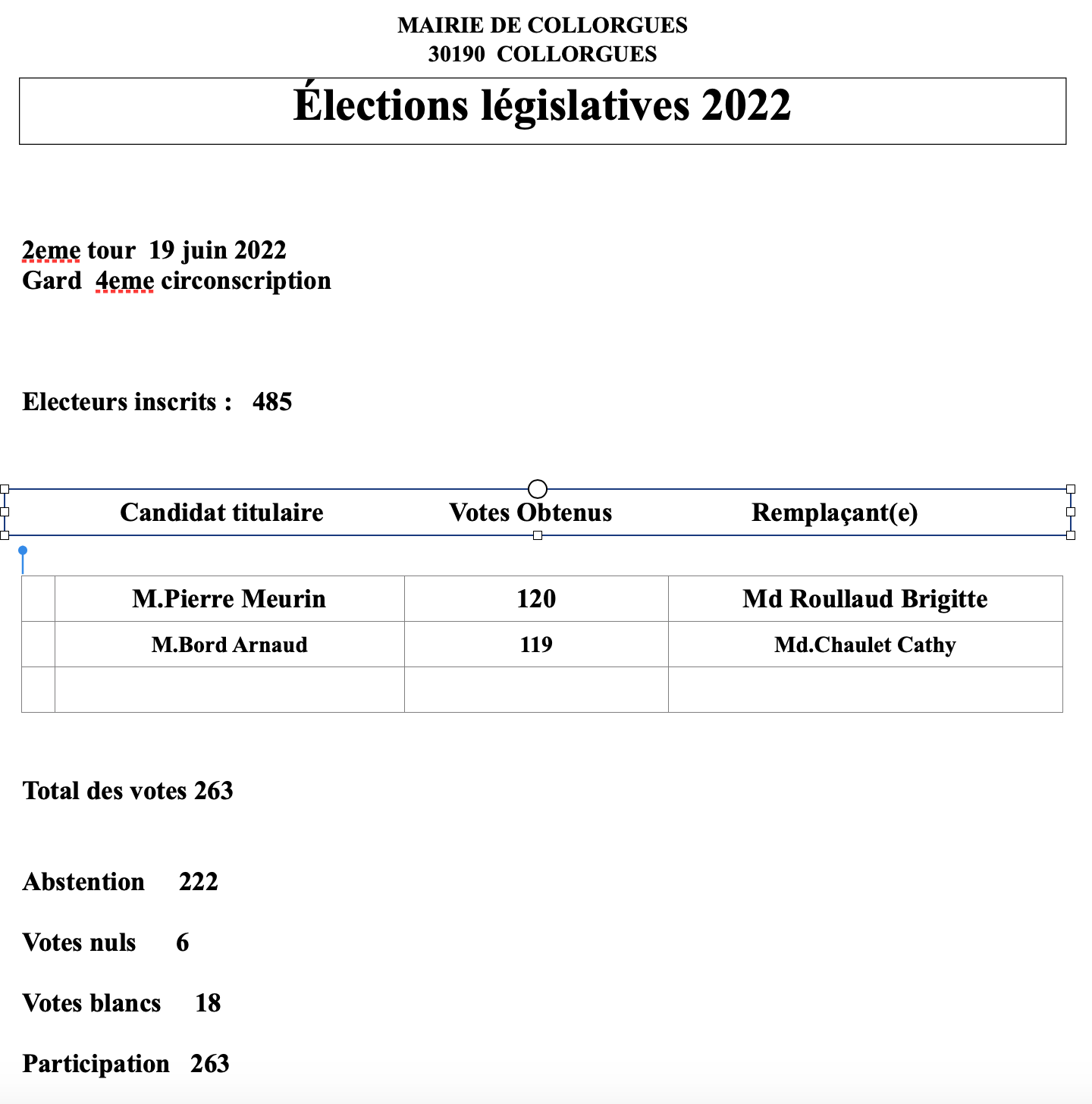Select the "M.Pierre Meurin" table cell
Screen dimensions: 1092x1104
click(x=229, y=599)
